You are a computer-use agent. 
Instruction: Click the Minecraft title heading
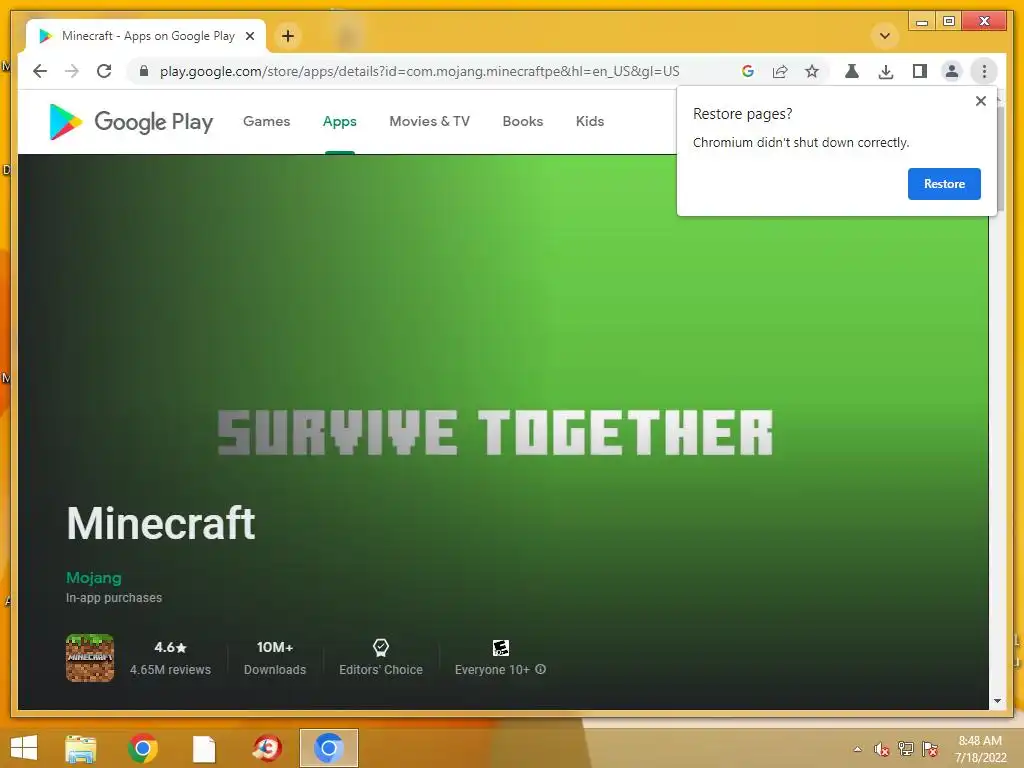click(x=161, y=523)
